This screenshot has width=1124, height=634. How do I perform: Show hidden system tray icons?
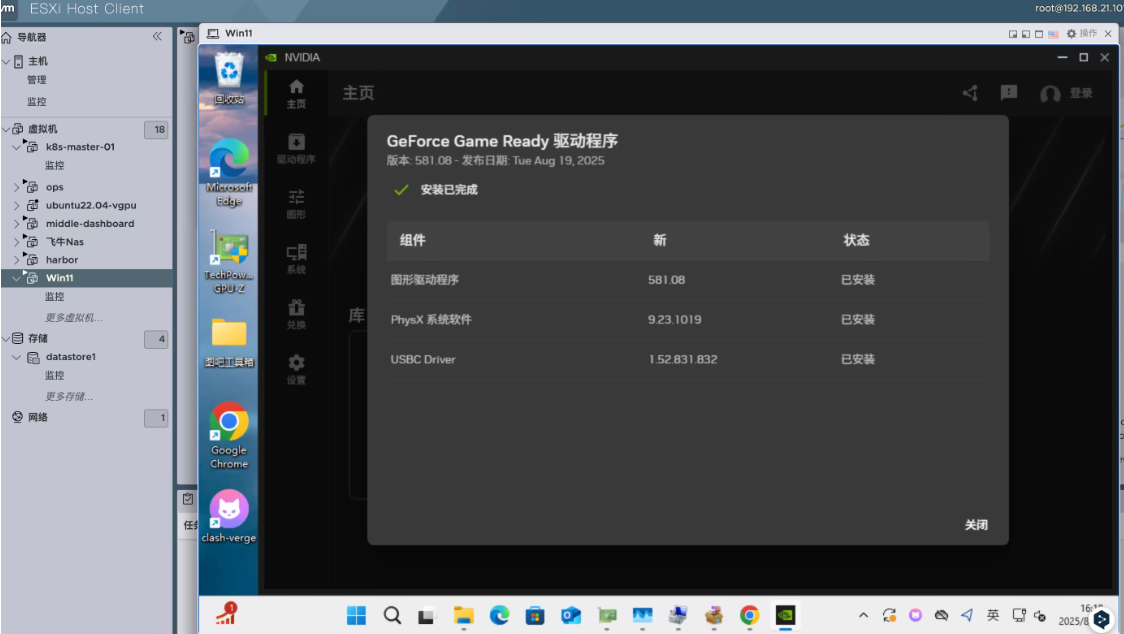(x=863, y=615)
